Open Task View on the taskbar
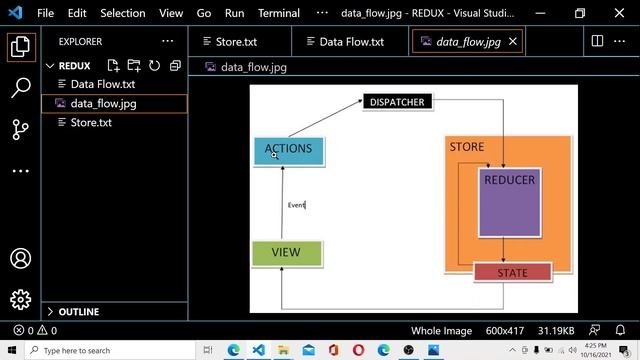640x360 pixels. (x=208, y=350)
